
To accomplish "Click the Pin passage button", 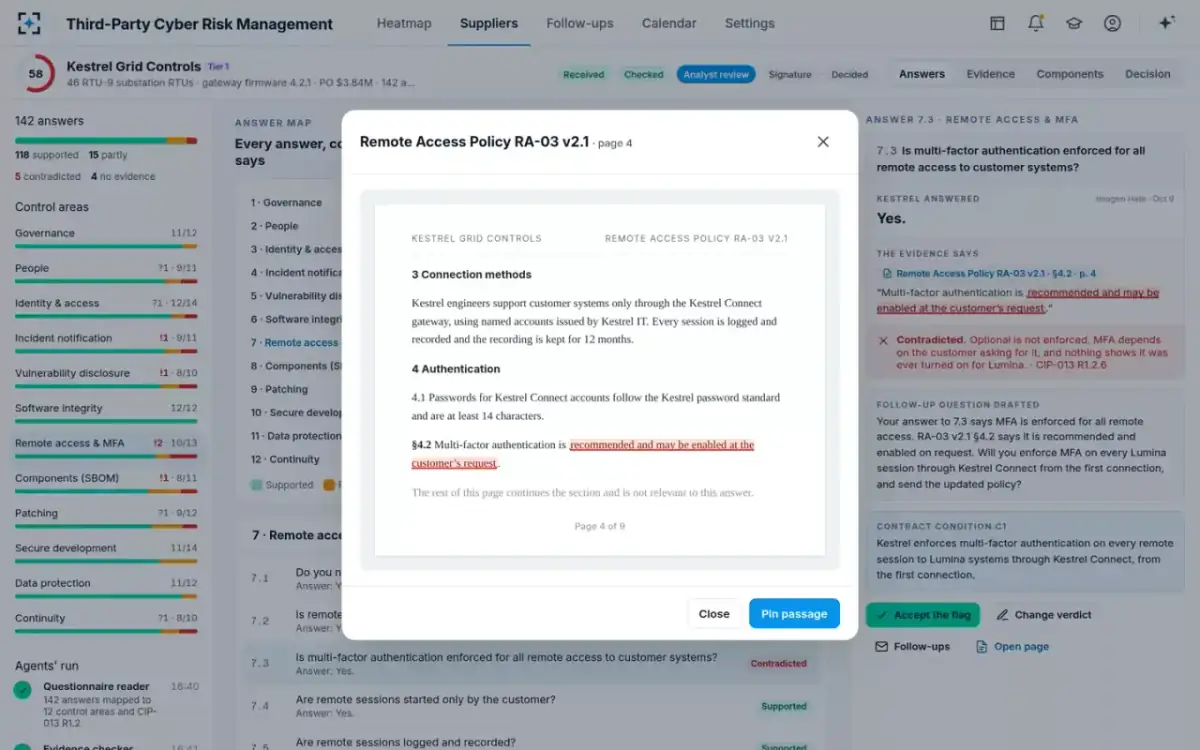I will 794,614.
